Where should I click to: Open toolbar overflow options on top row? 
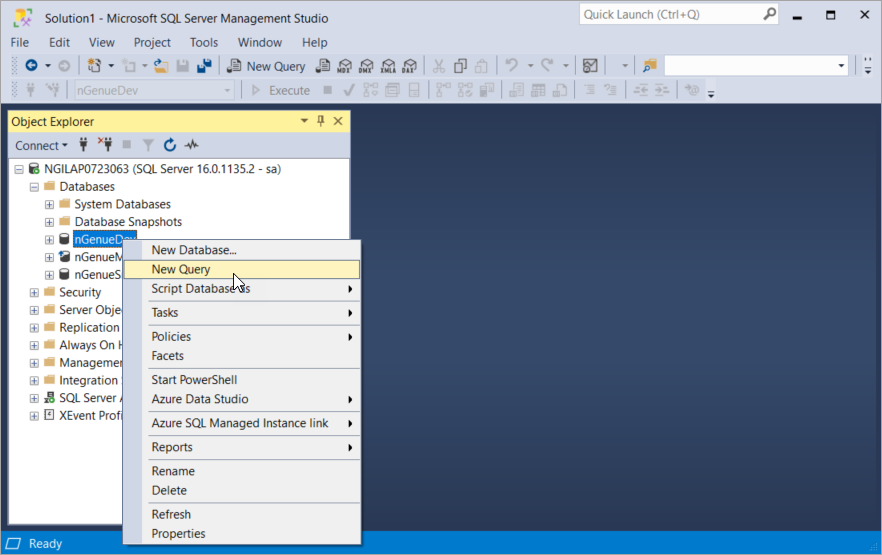tap(867, 66)
